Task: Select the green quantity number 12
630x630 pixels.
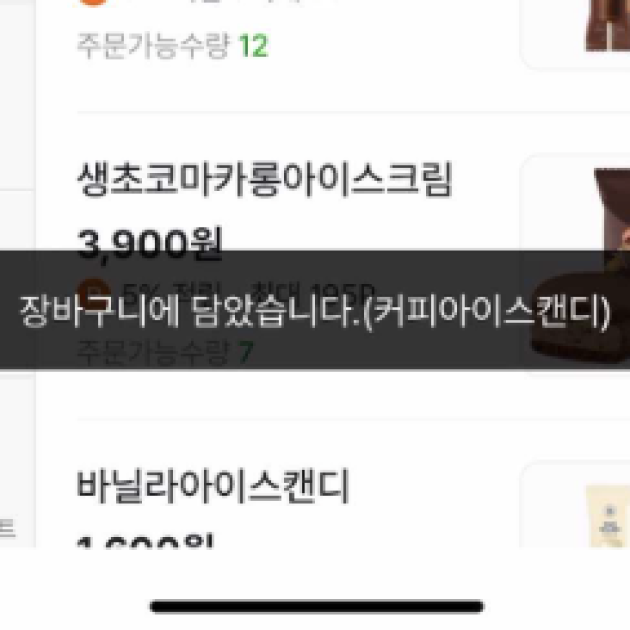Action: (254, 46)
